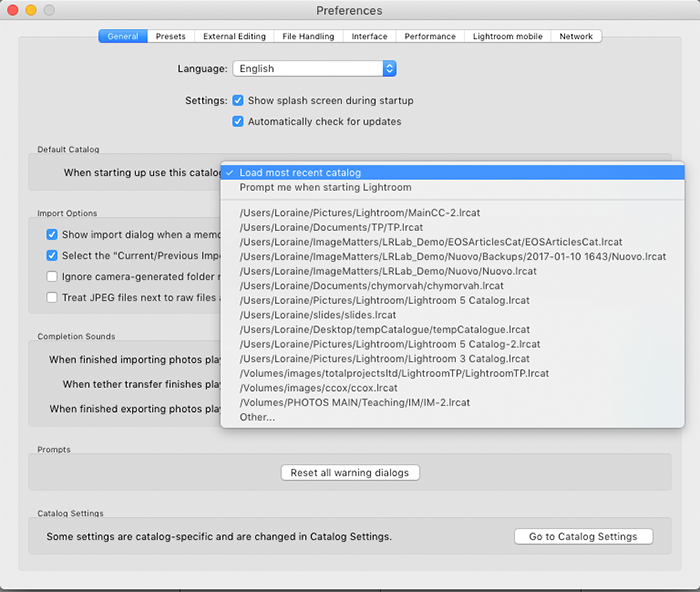Select Lightroom 5 Catalog.lrcat

point(452,300)
